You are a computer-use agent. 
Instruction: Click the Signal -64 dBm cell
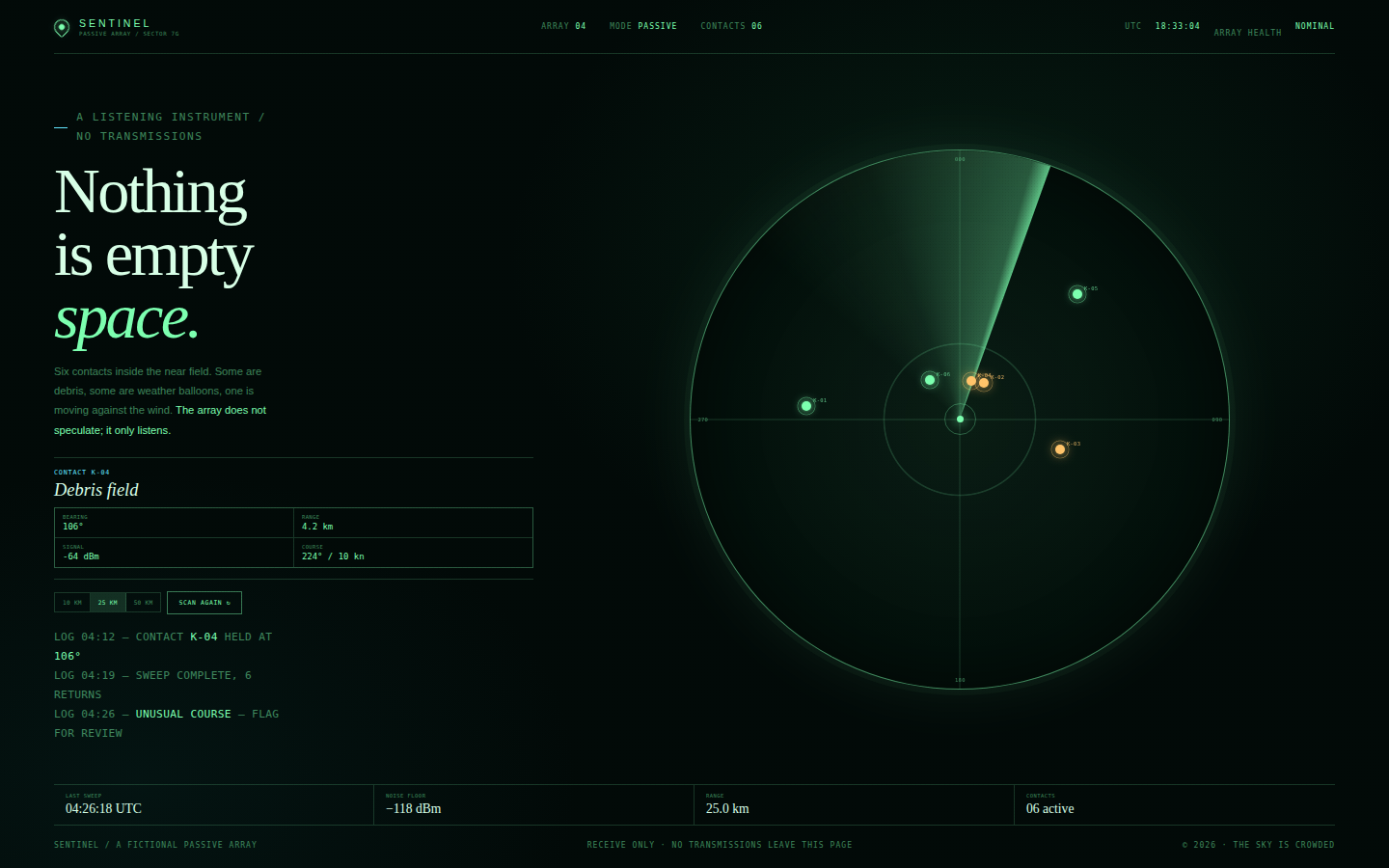(175, 553)
